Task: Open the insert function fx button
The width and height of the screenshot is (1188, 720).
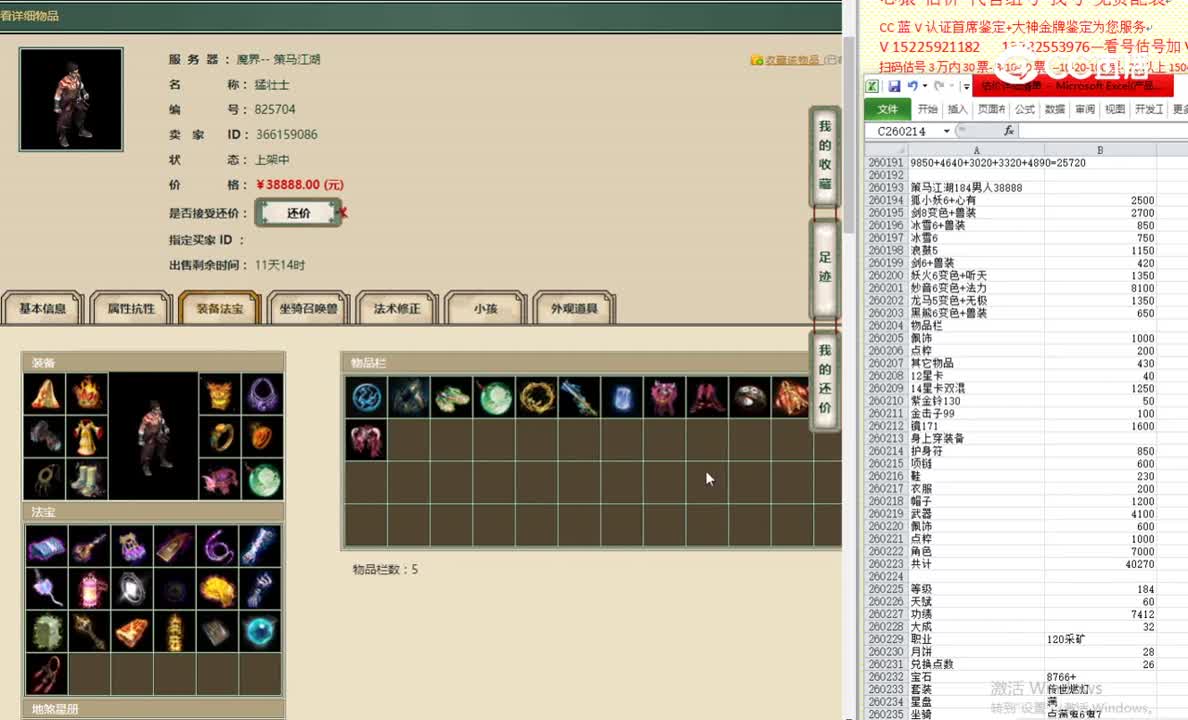Action: coord(1008,130)
